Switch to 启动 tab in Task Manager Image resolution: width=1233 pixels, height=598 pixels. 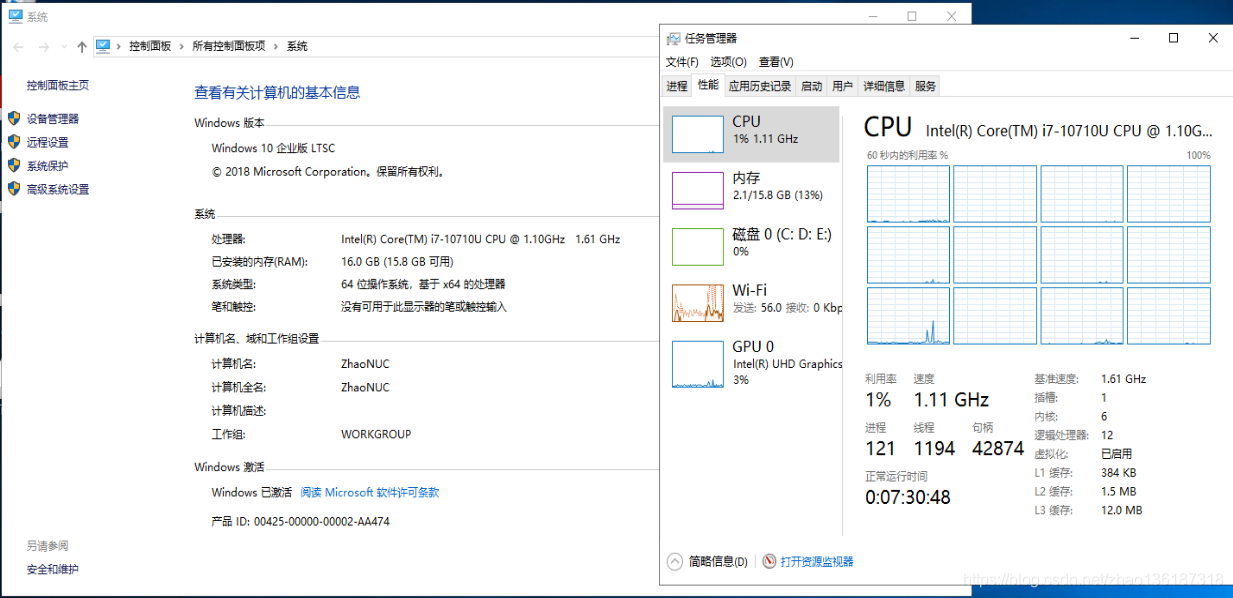(x=811, y=86)
